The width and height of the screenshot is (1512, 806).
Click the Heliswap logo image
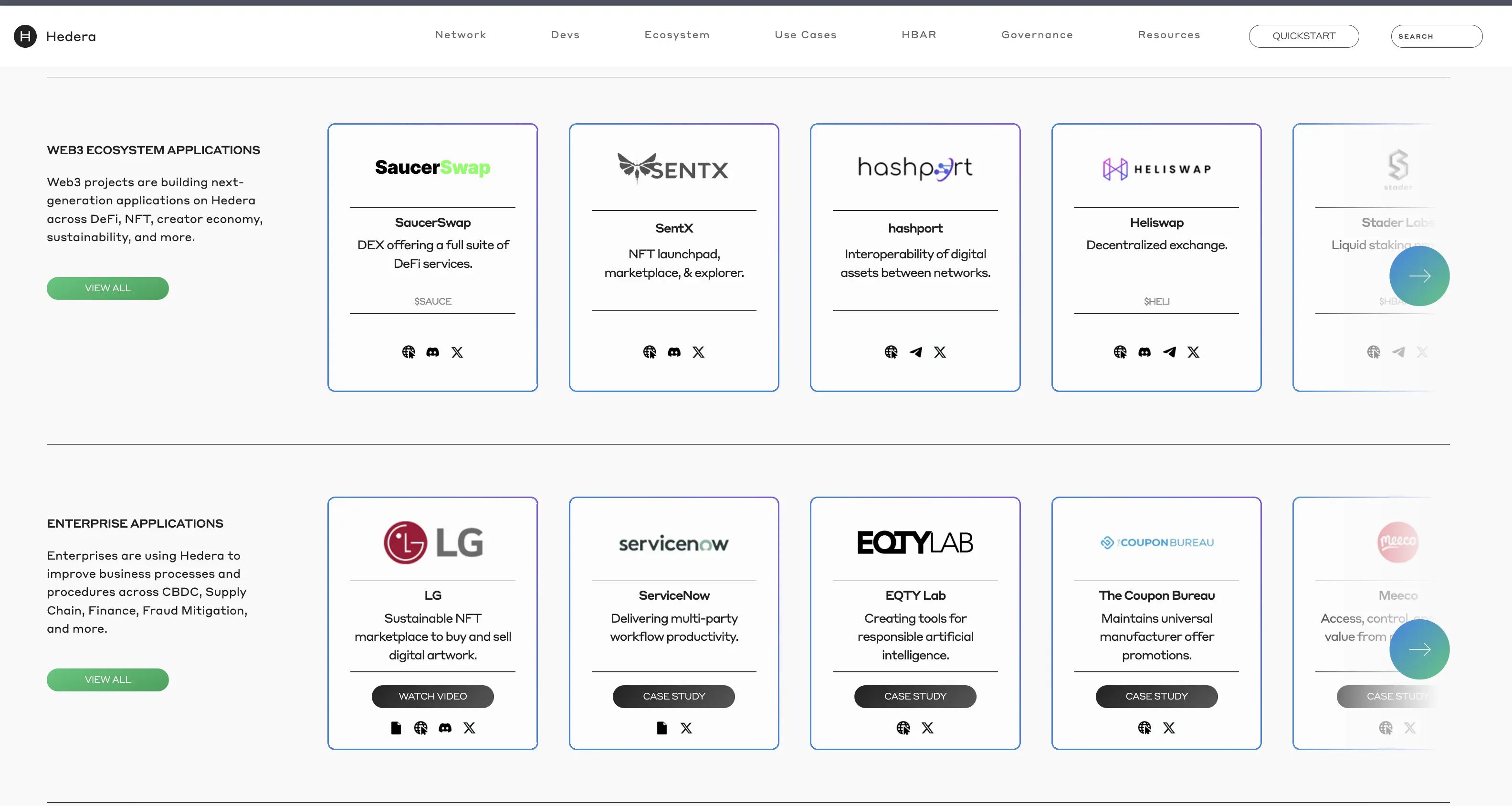(1156, 169)
